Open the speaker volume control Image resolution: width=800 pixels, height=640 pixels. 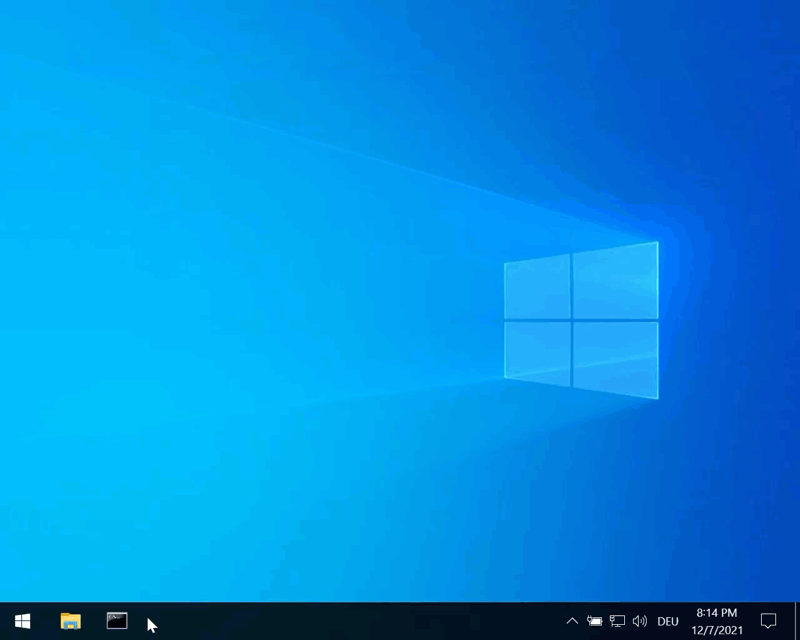point(639,621)
